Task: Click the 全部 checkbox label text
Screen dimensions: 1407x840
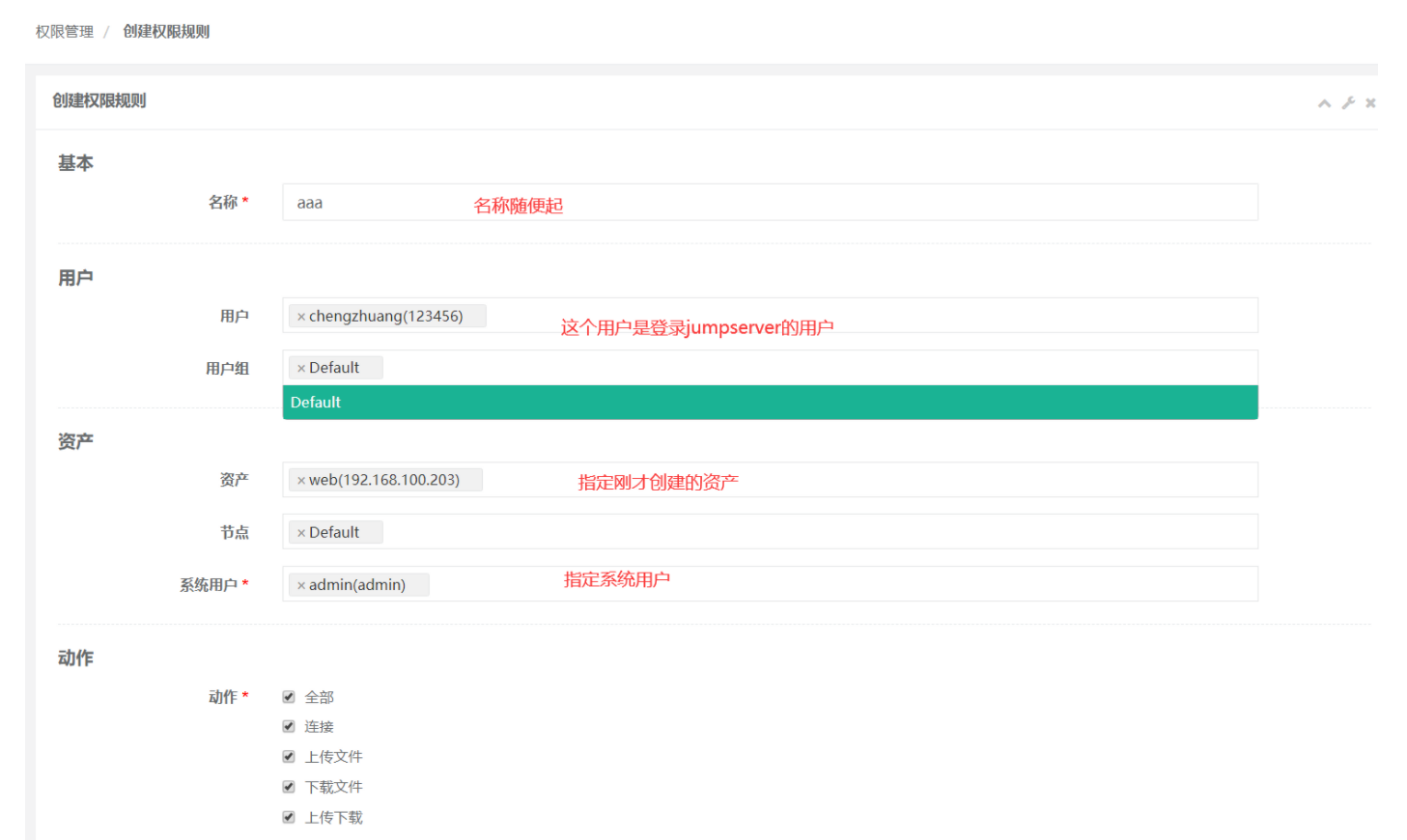Action: pyautogui.click(x=320, y=697)
